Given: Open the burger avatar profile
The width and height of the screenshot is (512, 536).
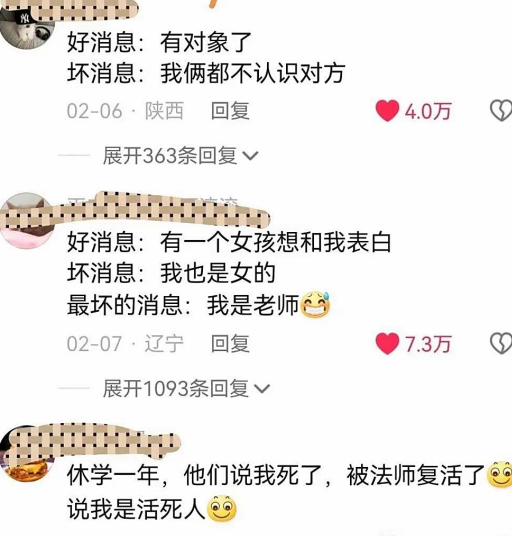Looking at the screenshot, I should (x=27, y=453).
